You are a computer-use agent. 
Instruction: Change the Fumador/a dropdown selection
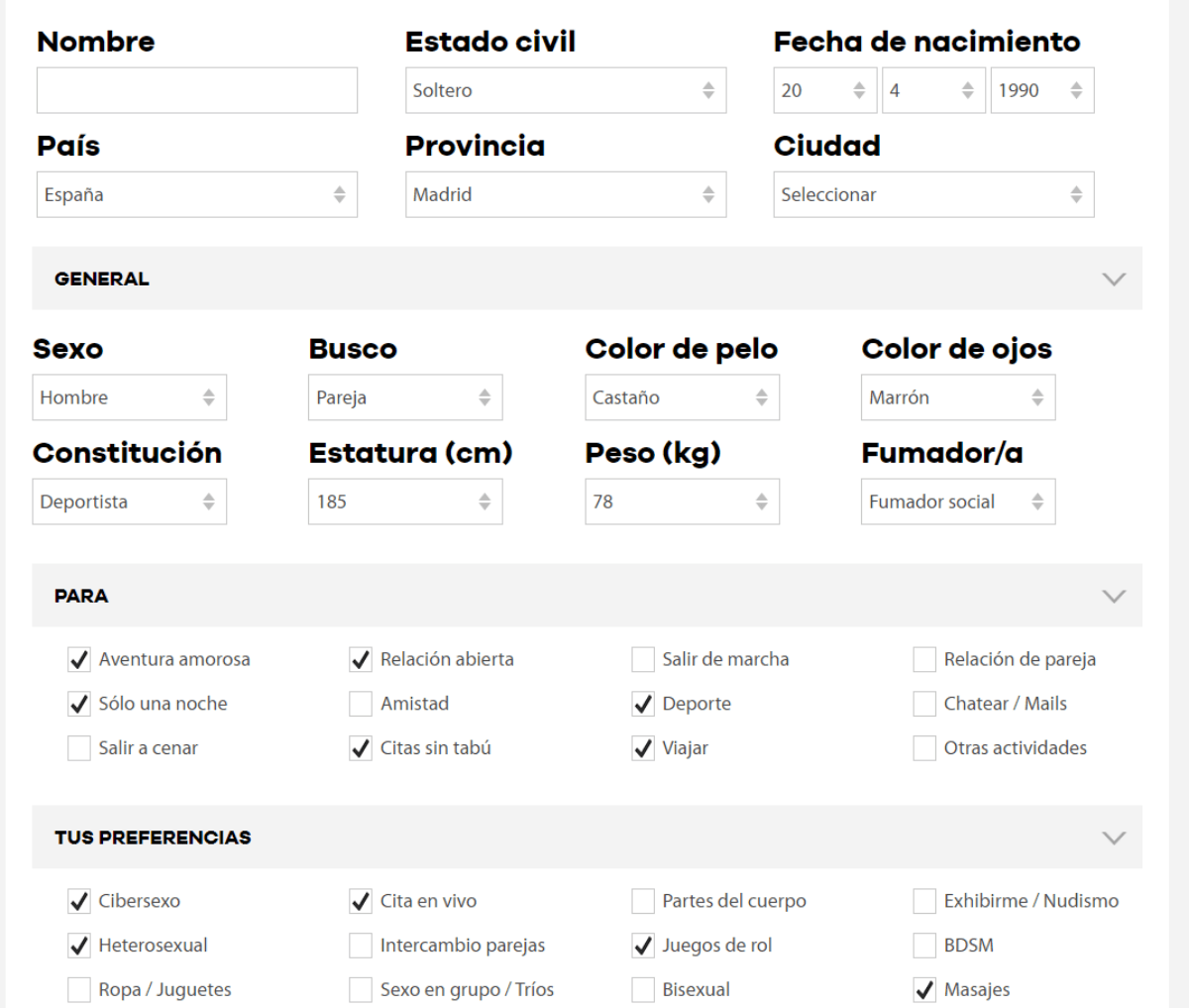957,502
